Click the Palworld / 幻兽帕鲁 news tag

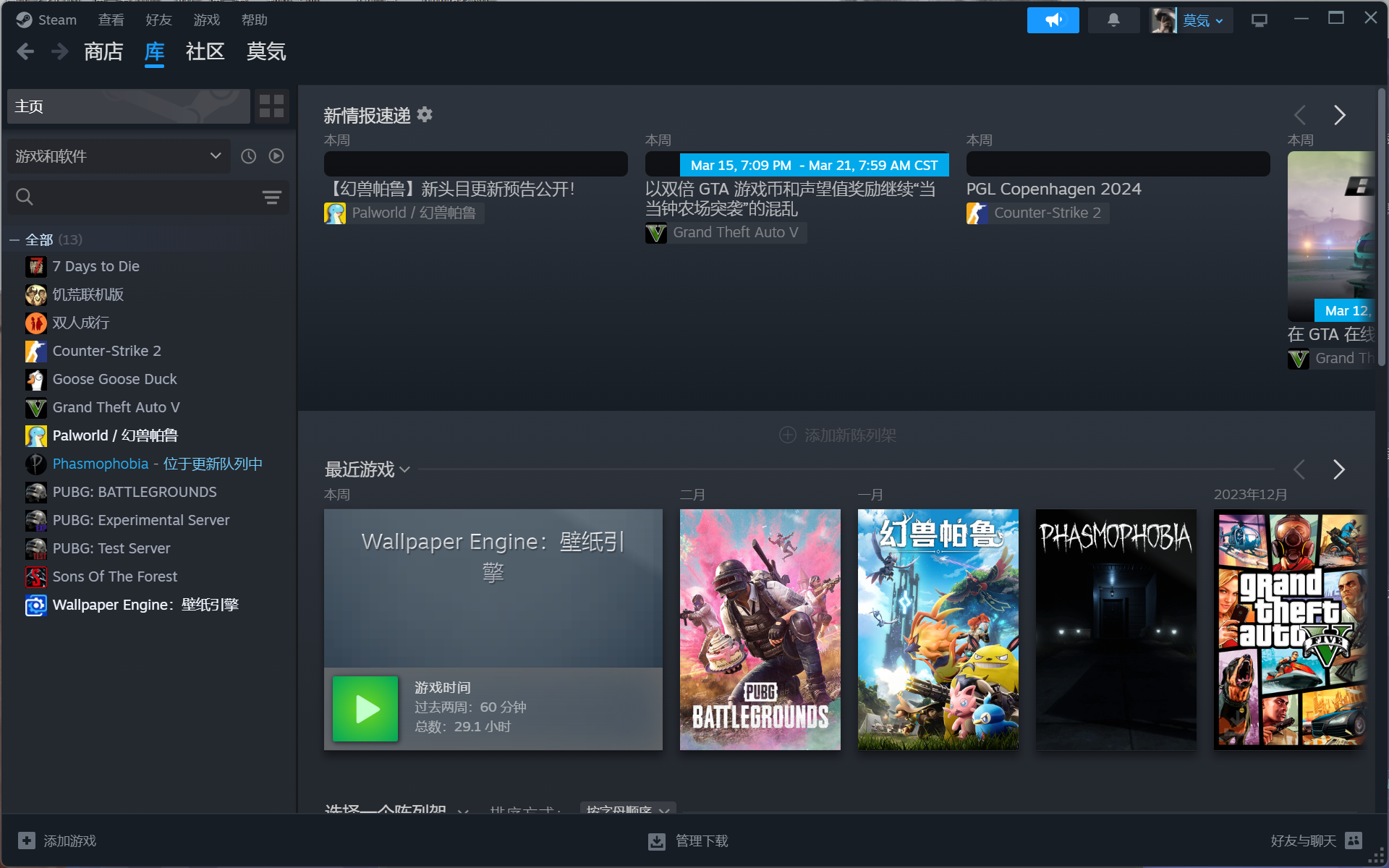(x=404, y=213)
